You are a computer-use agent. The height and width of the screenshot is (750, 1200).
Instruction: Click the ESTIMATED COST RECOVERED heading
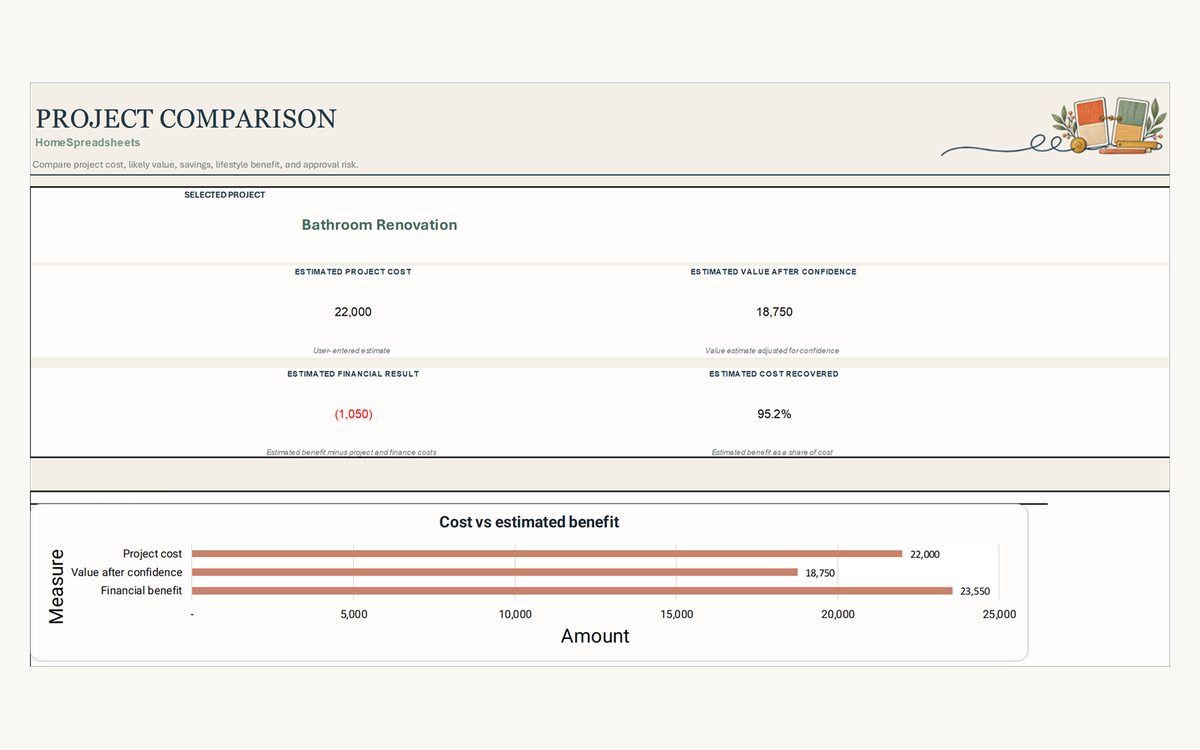click(774, 374)
